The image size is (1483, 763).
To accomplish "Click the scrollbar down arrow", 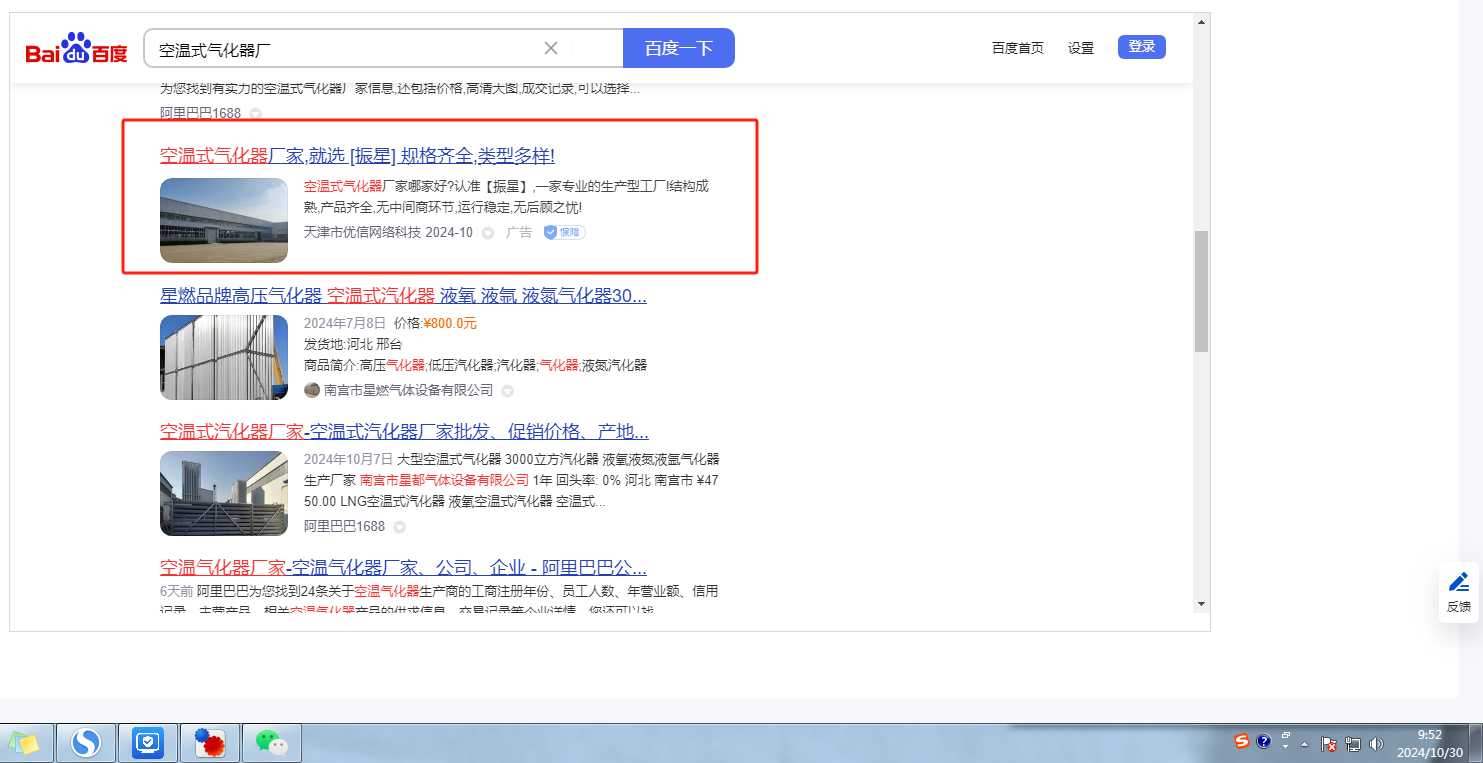I will pos(1201,604).
